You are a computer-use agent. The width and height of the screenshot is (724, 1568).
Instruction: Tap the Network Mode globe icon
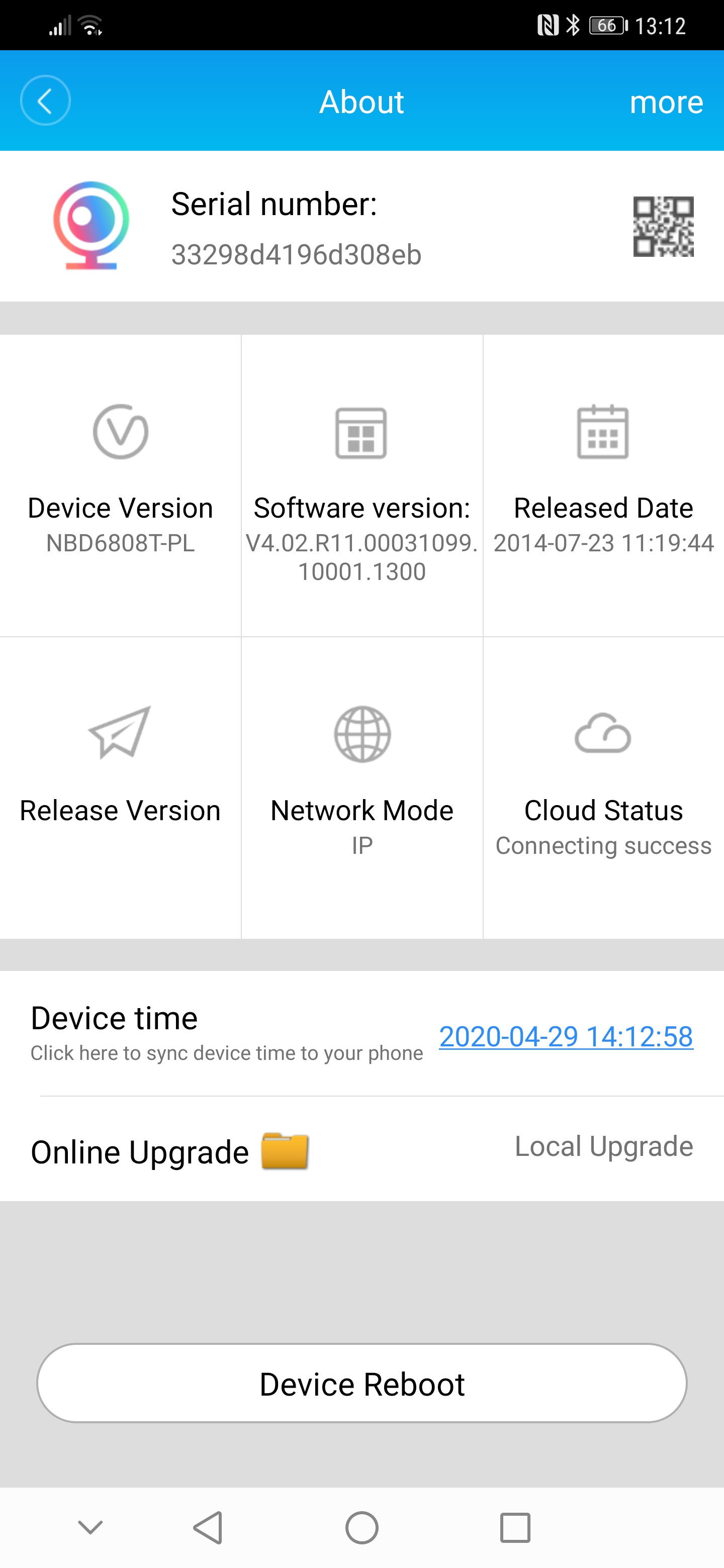pos(363,734)
